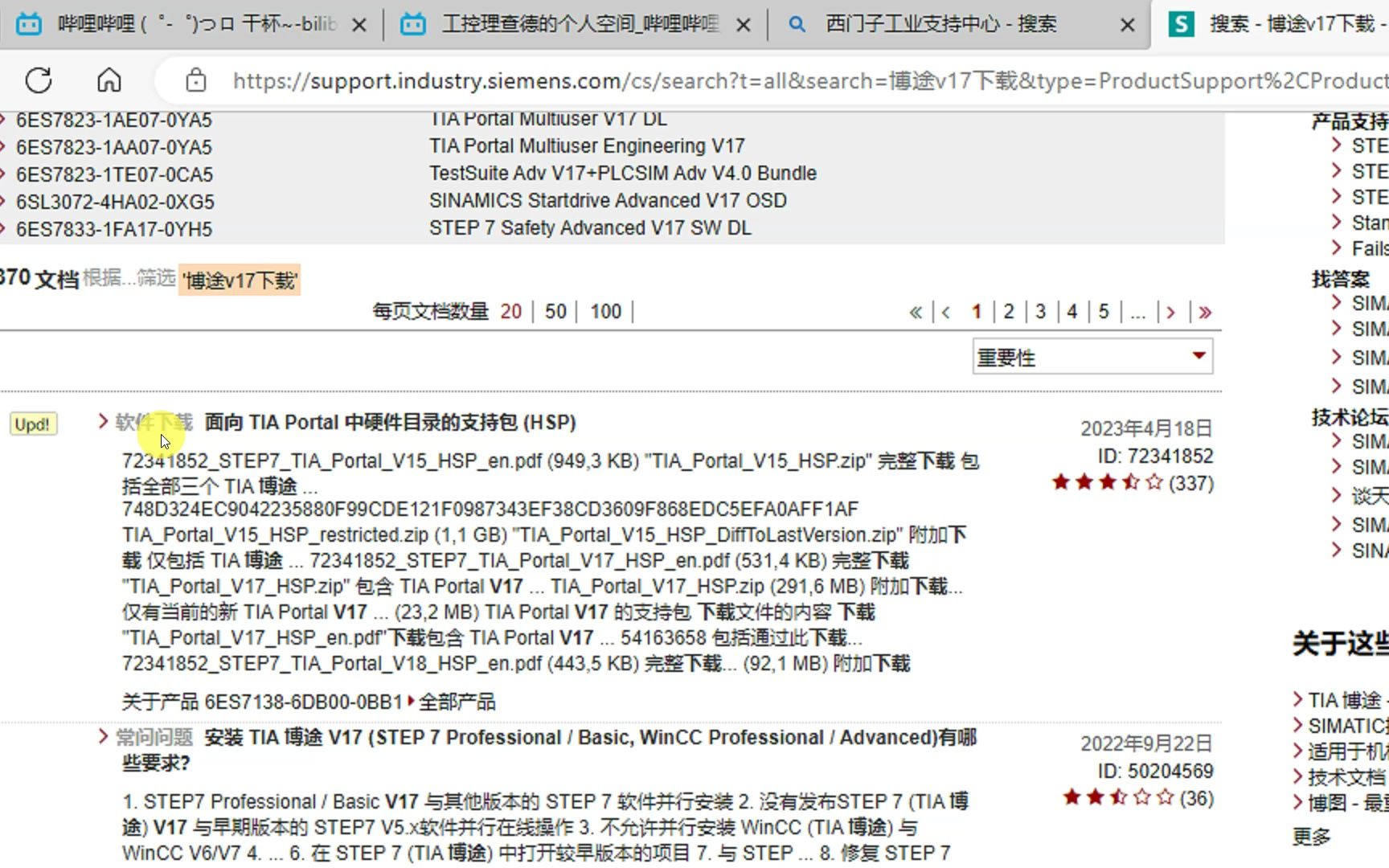
Task: Open 面向 TIA Portal 中硬件目录的支持包 (HSP)
Action: pos(391,422)
